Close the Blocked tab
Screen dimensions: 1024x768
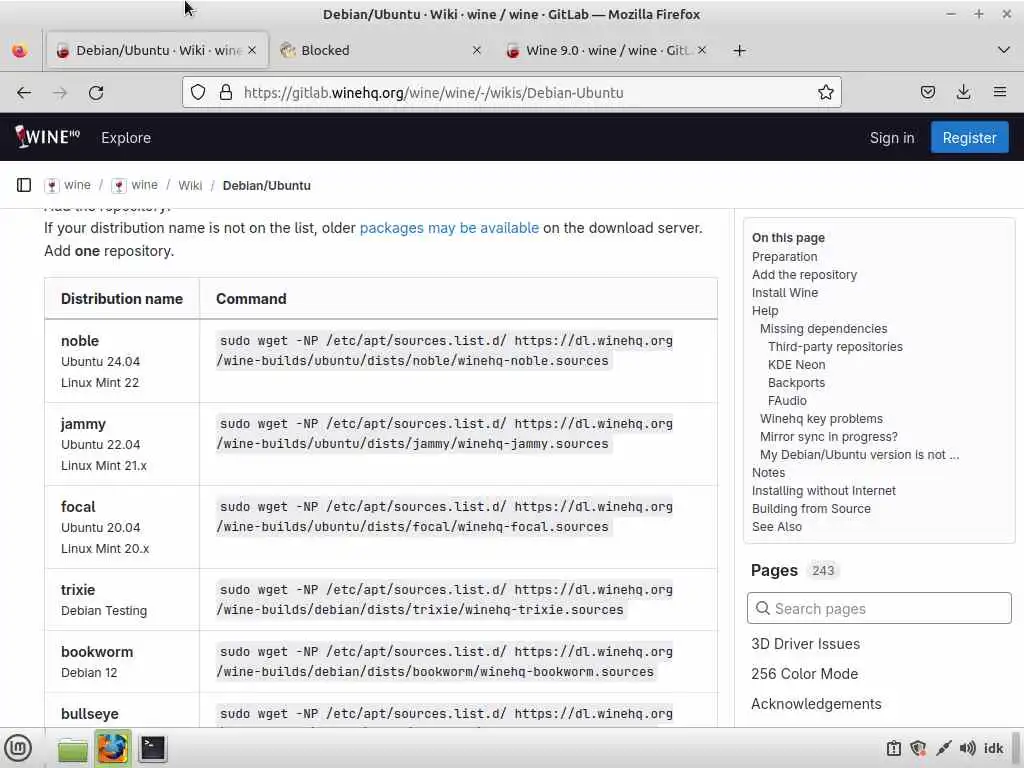point(477,50)
